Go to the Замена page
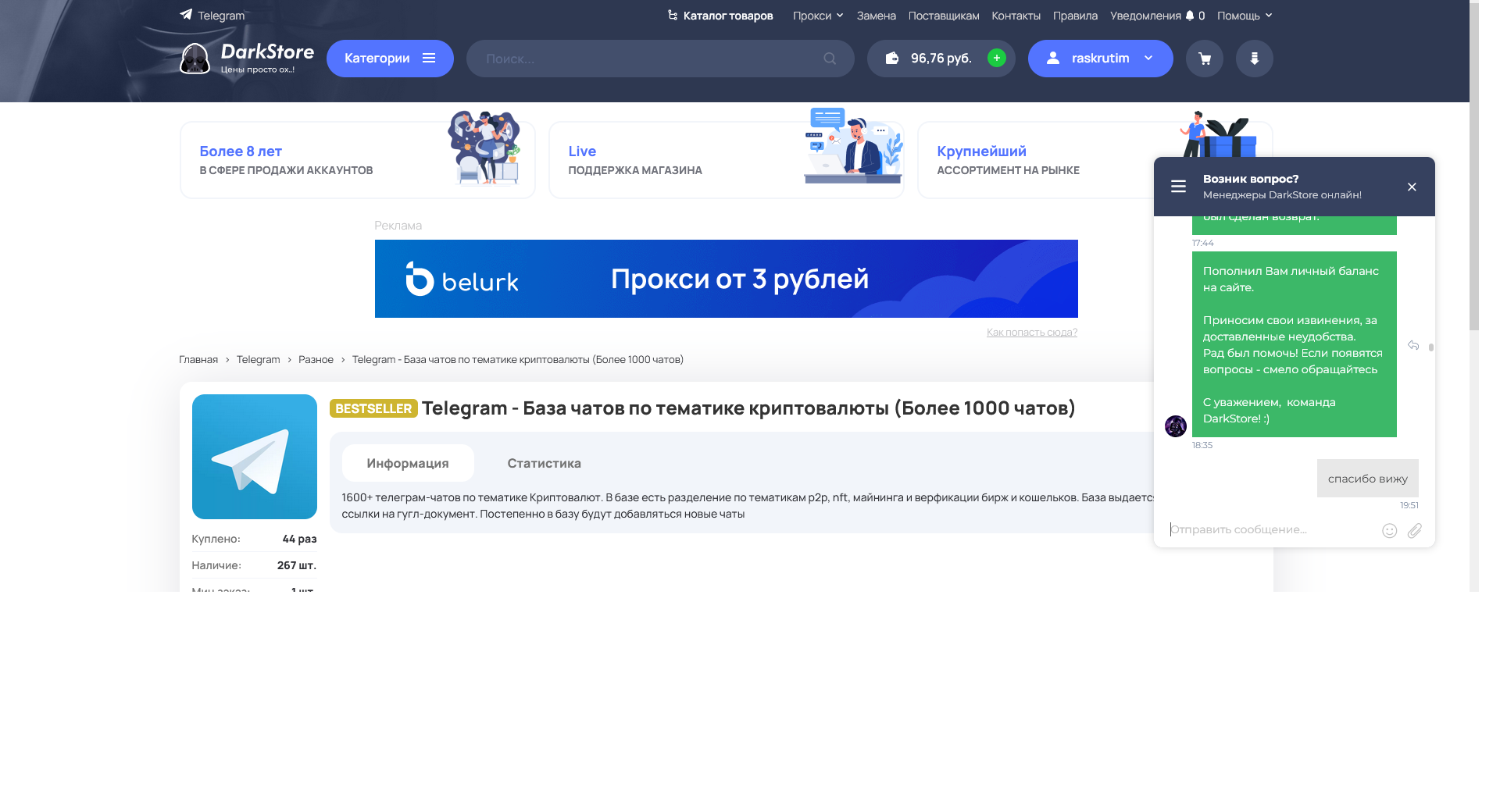 (x=877, y=16)
